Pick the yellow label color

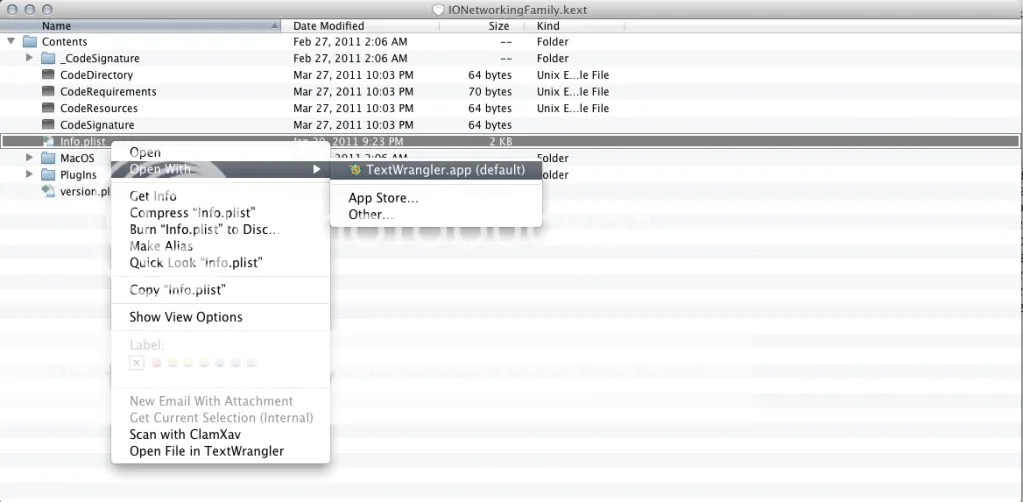188,363
